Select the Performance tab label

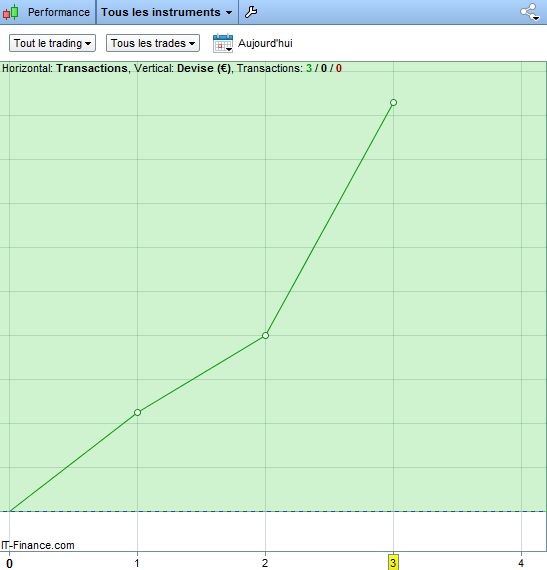click(59, 12)
